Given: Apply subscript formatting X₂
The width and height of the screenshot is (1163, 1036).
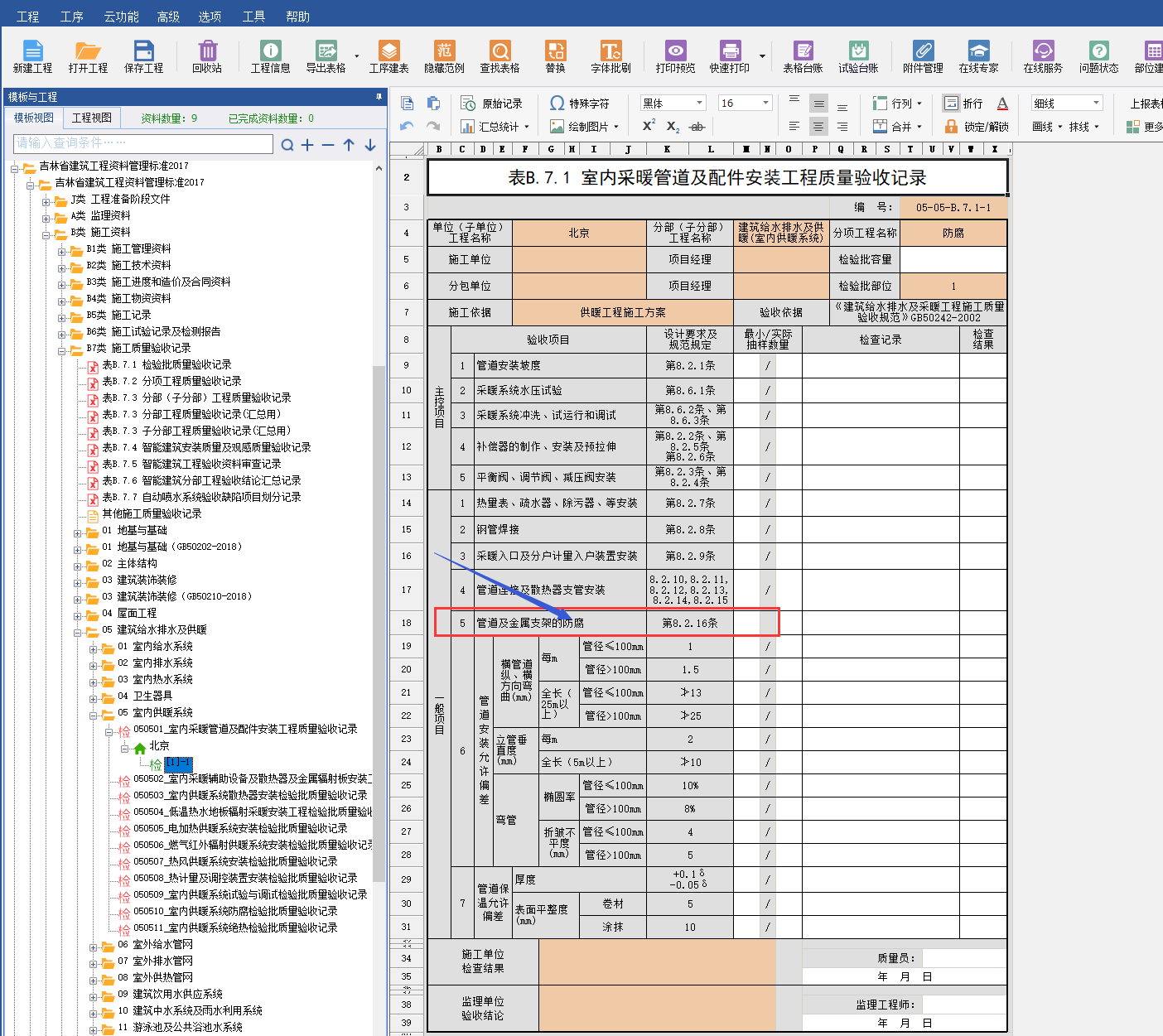Looking at the screenshot, I should [x=673, y=127].
